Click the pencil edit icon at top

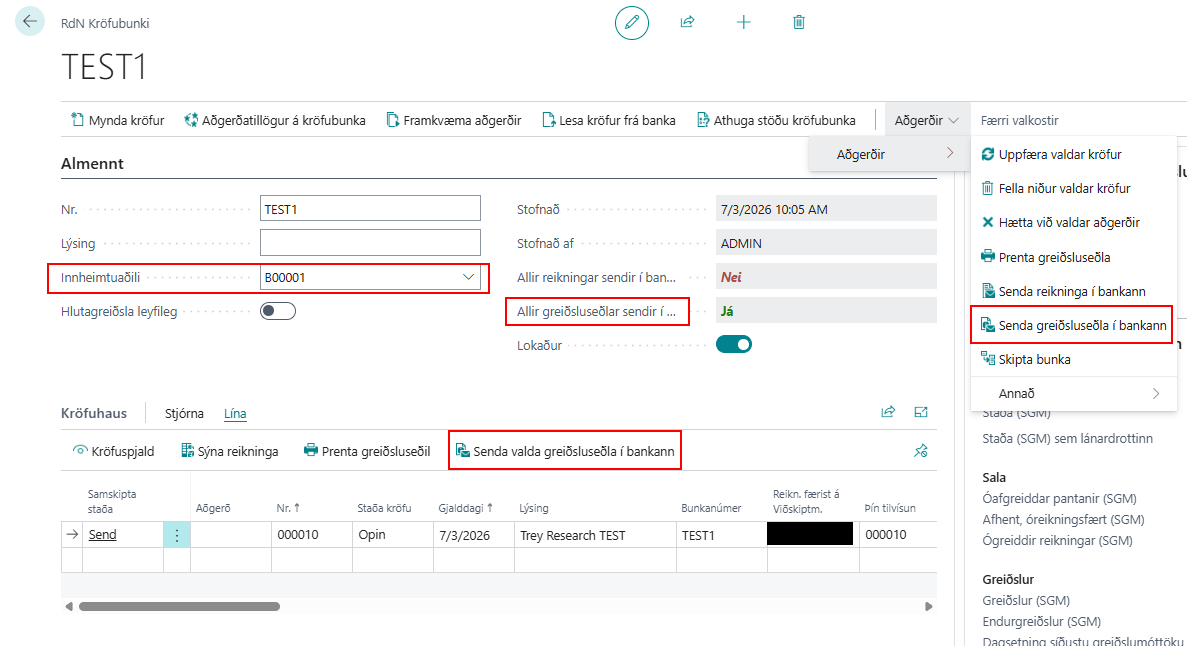(631, 23)
